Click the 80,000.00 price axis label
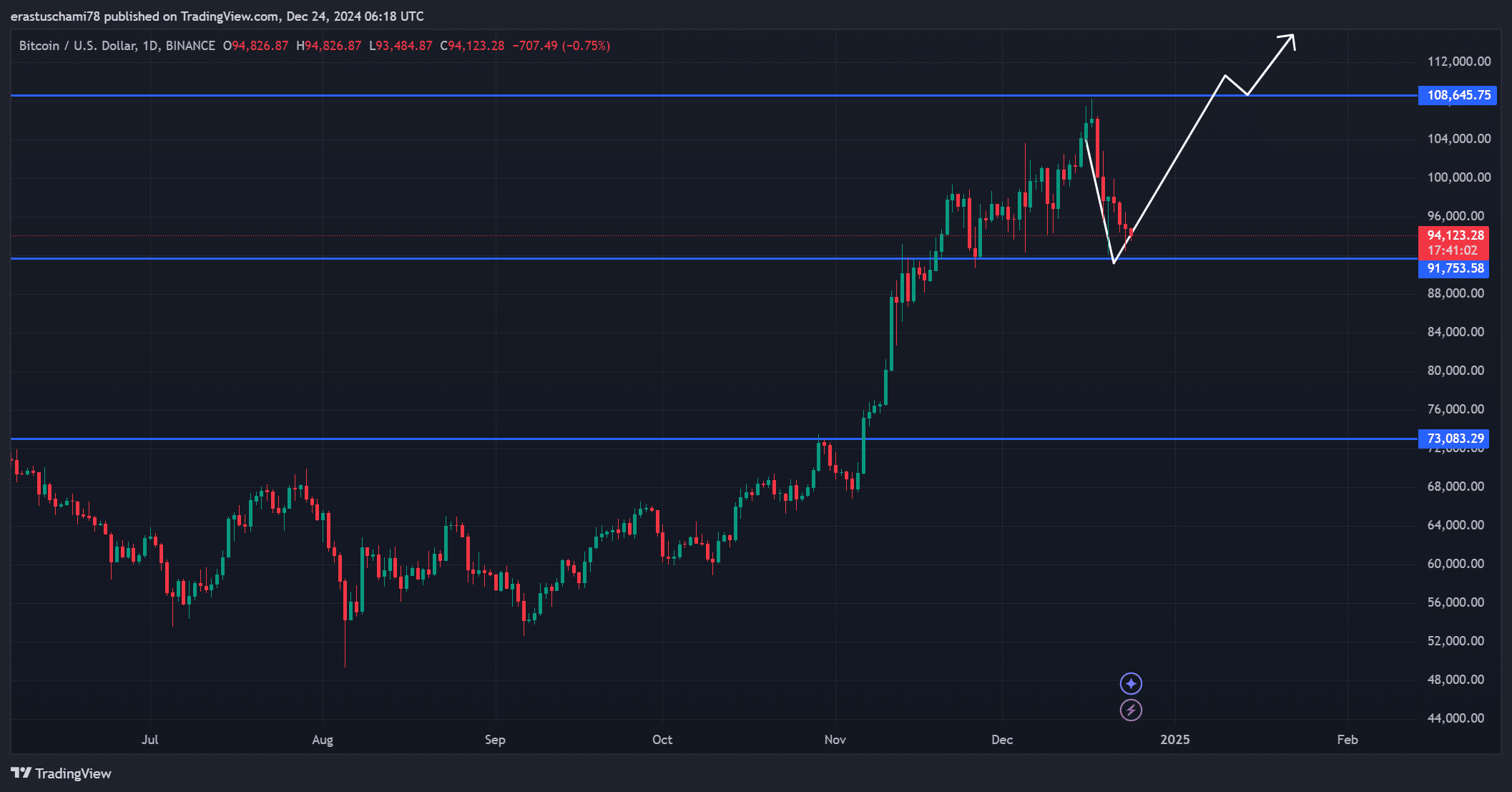 (x=1455, y=371)
